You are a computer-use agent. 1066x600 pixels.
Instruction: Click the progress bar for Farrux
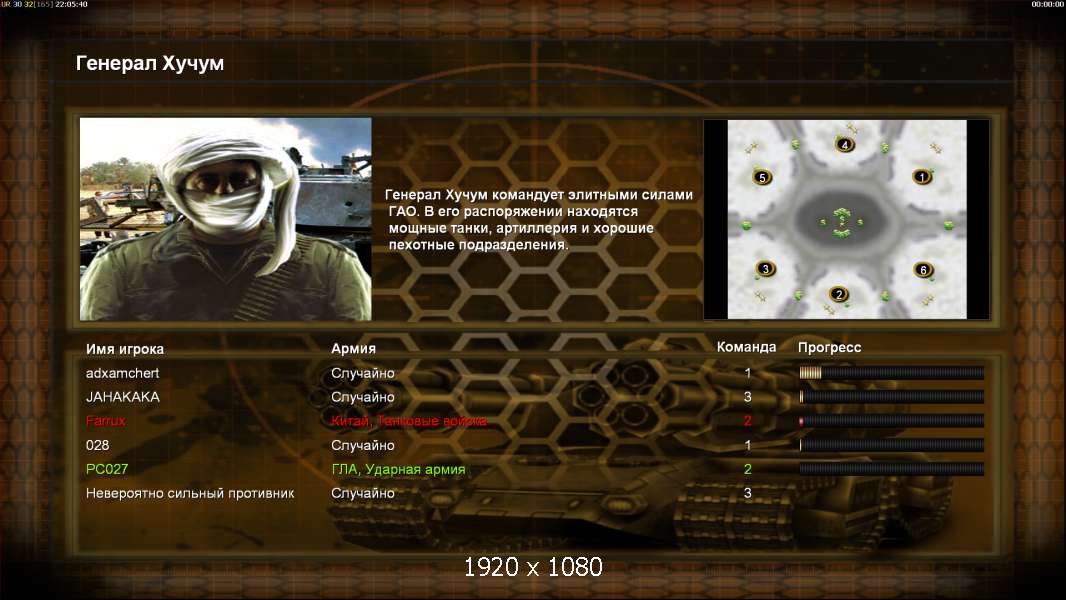(891, 421)
